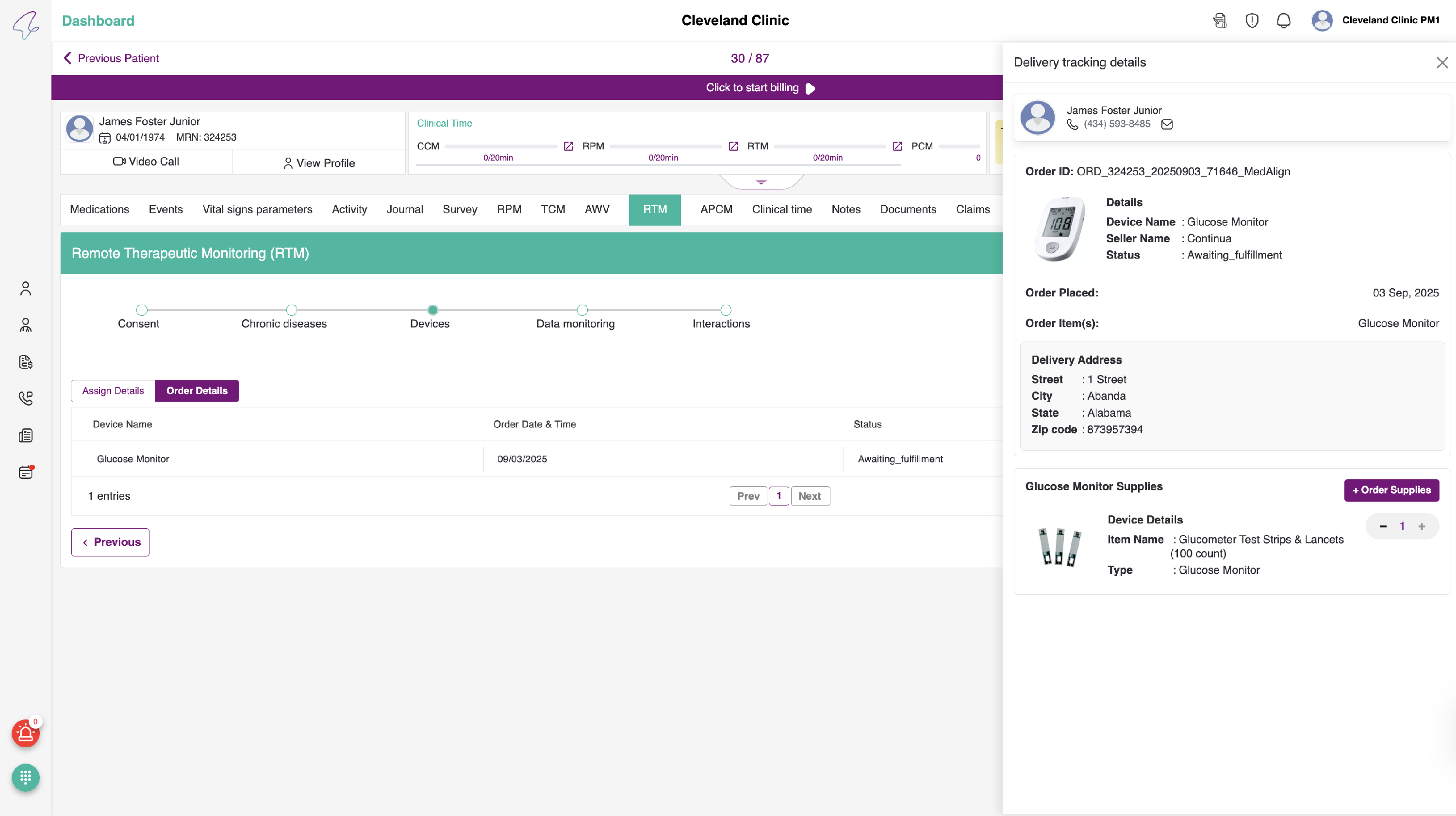Viewport: 1456px width, 816px height.
Task: Switch to the APCM tab
Action: click(716, 210)
